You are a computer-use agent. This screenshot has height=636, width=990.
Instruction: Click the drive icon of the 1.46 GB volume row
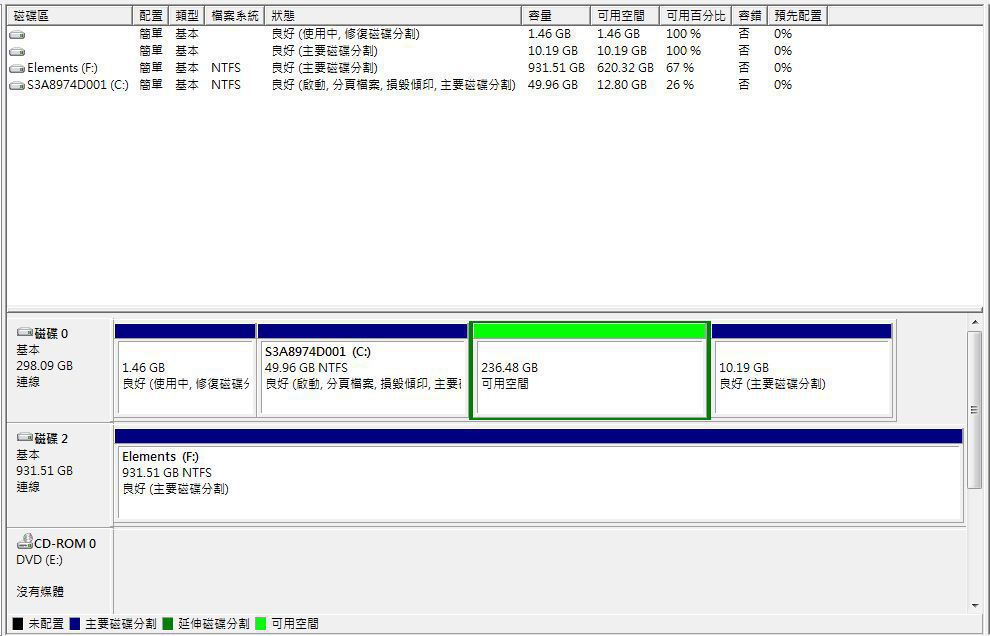point(17,35)
